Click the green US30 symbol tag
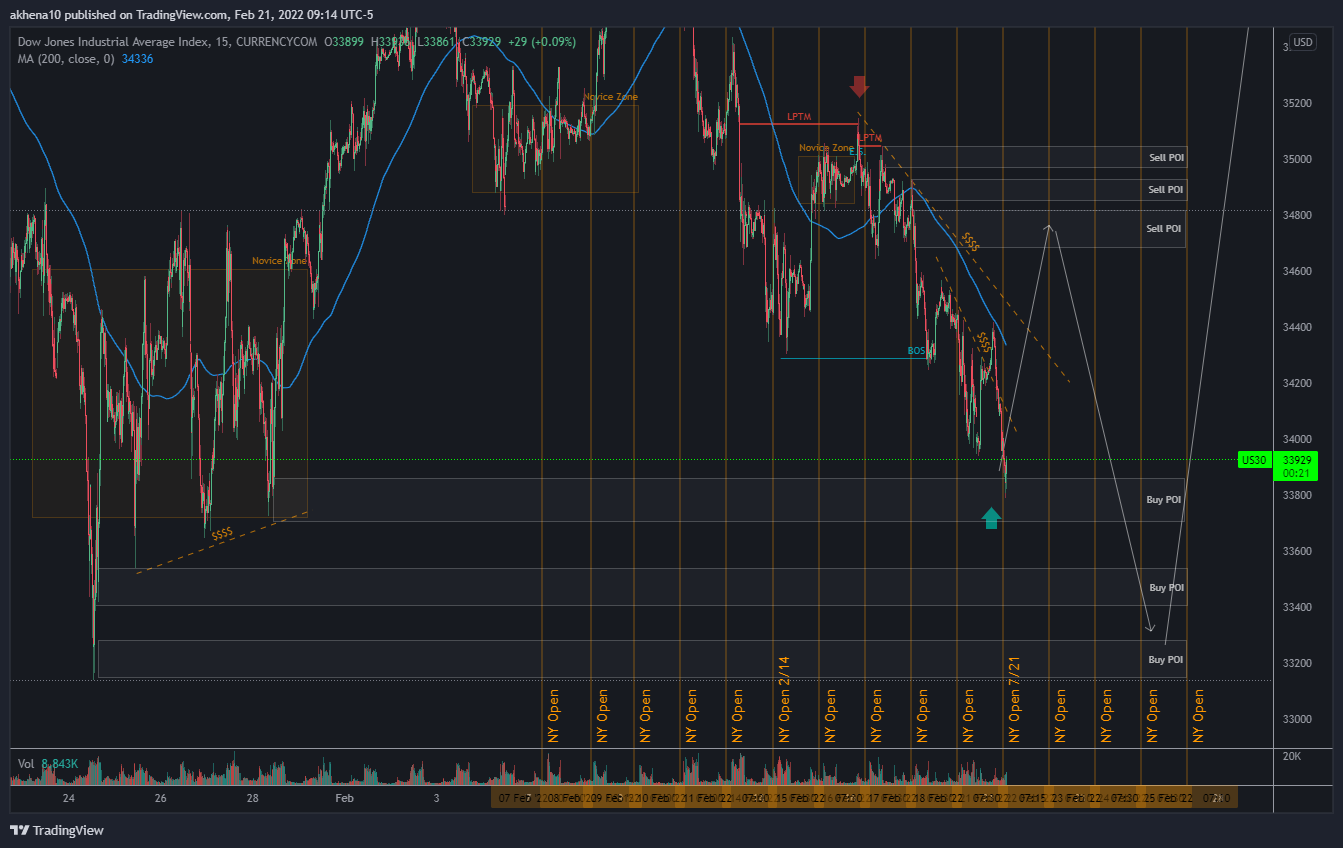Image resolution: width=1343 pixels, height=848 pixels. pyautogui.click(x=1252, y=460)
